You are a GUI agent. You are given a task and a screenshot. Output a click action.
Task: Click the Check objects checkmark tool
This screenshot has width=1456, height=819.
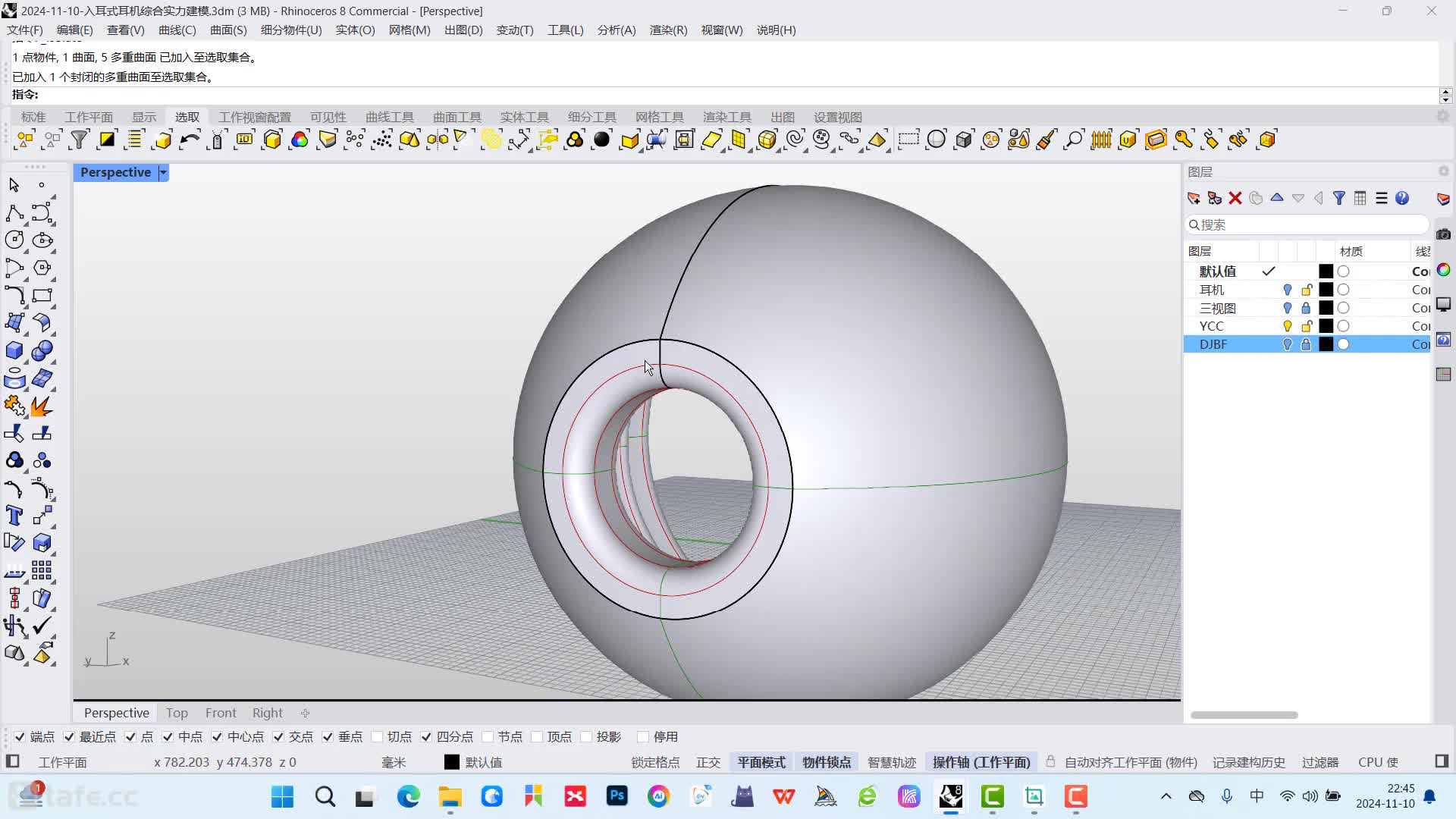pyautogui.click(x=42, y=626)
